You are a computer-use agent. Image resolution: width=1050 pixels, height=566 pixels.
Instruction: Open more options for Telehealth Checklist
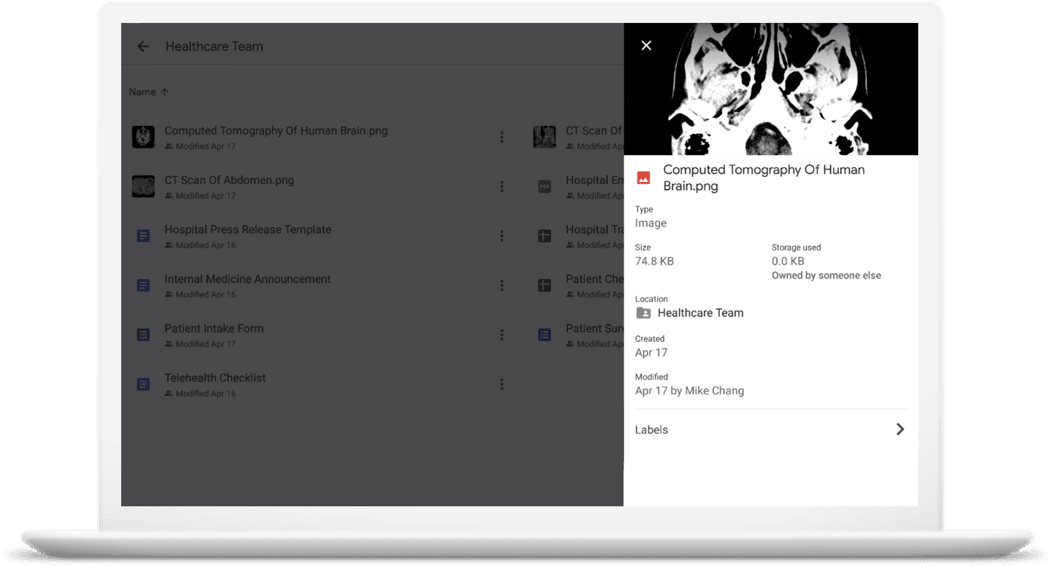[502, 384]
